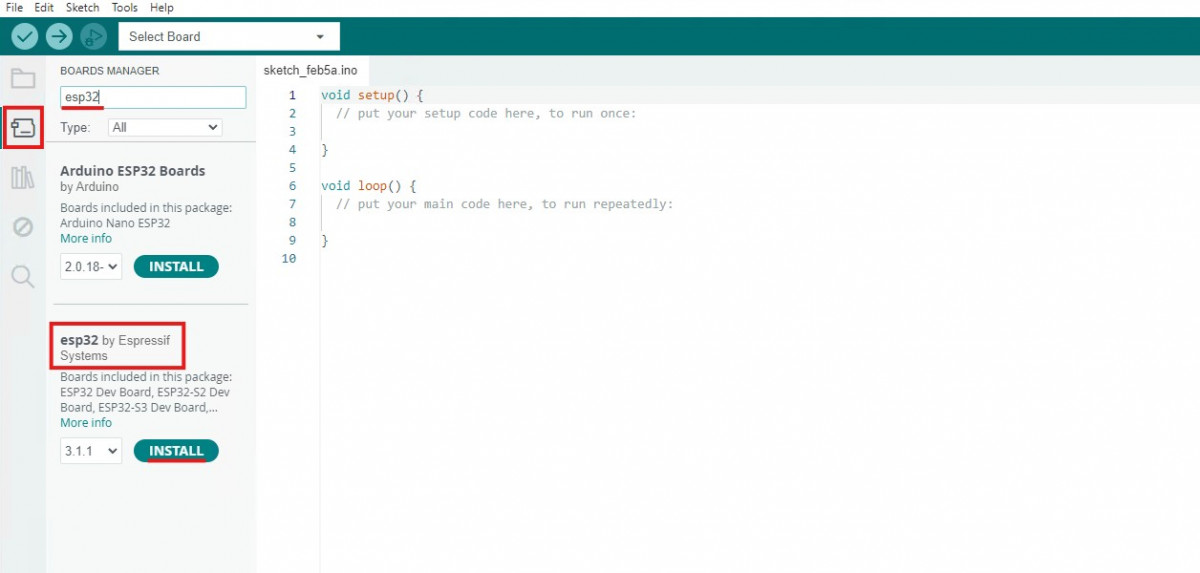The height and width of the screenshot is (573, 1200).
Task: Open the Library Manager sidebar icon
Action: coord(22,178)
